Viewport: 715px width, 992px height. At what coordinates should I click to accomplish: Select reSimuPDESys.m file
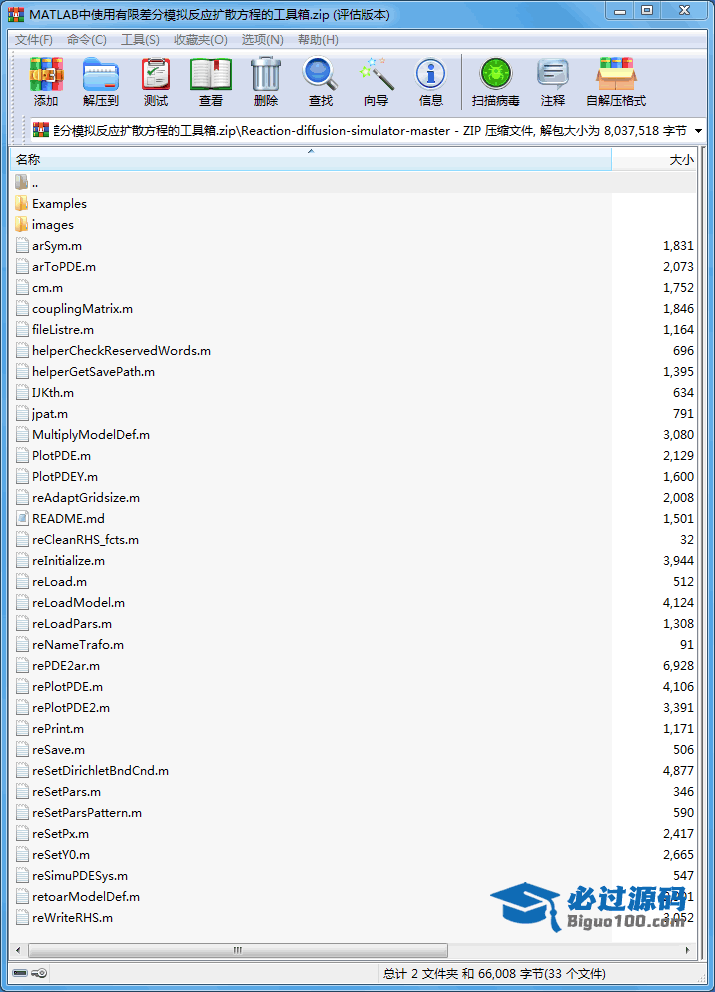point(80,875)
